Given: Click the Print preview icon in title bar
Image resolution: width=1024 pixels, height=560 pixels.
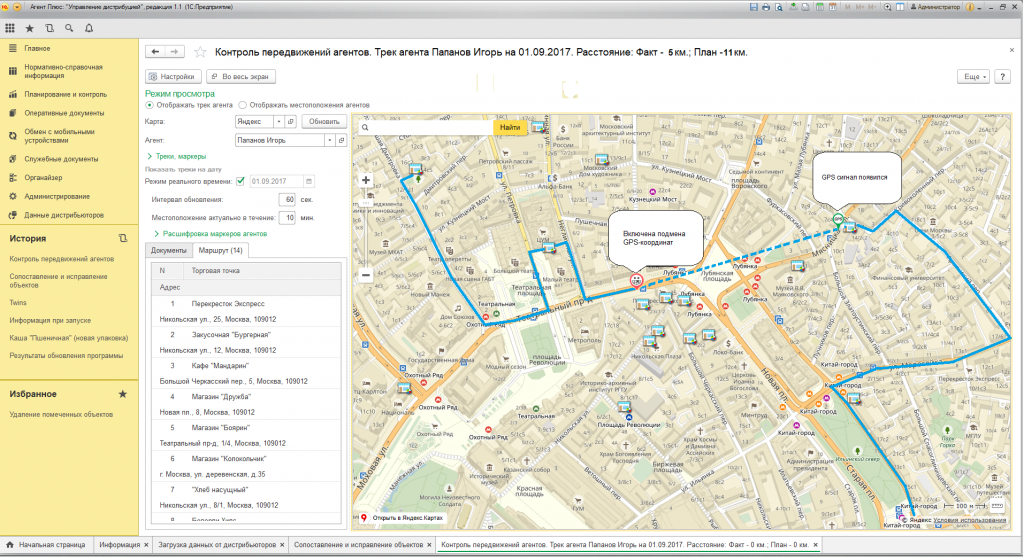Looking at the screenshot, I should pos(779,7).
